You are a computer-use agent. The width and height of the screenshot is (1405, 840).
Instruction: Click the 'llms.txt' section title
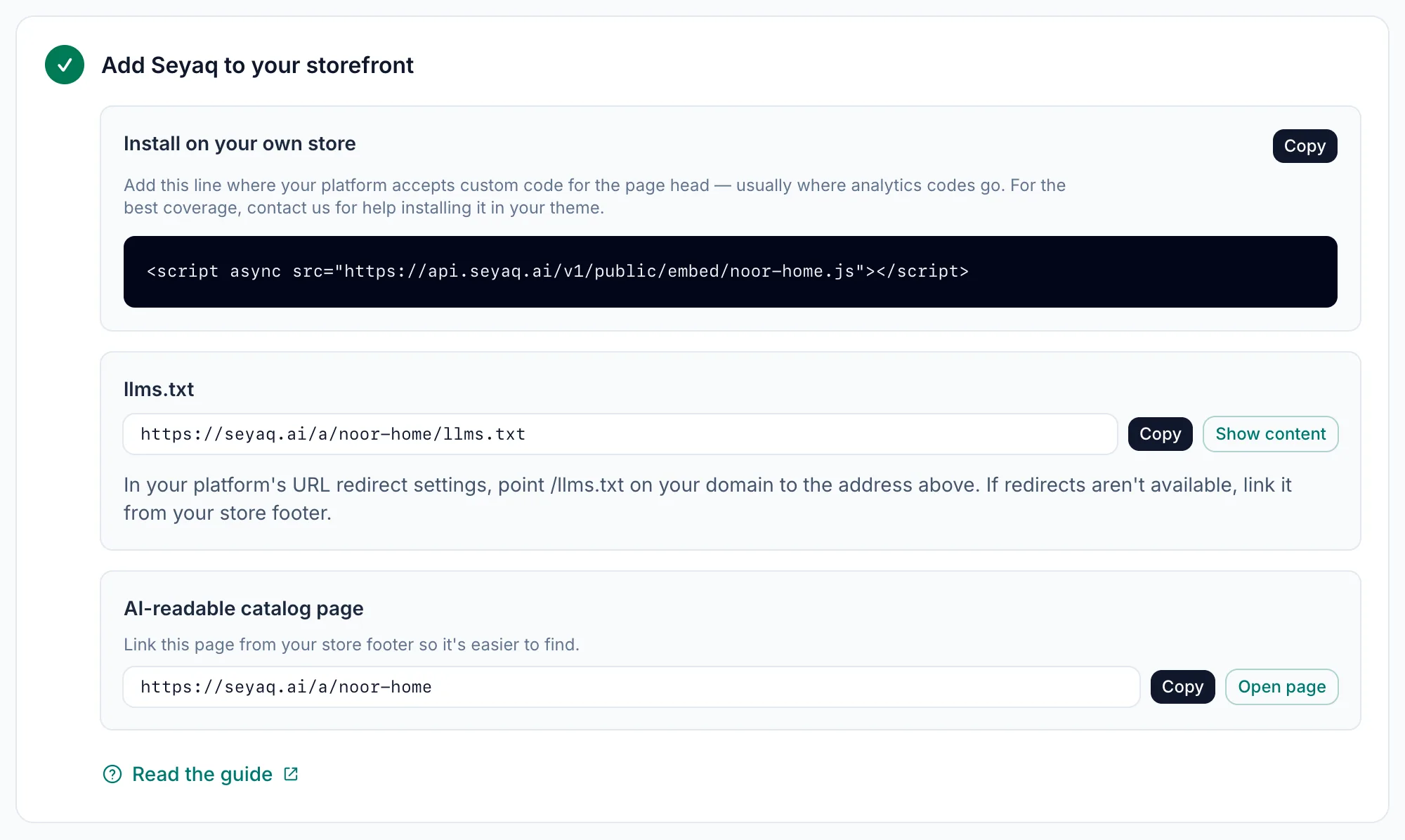click(159, 389)
